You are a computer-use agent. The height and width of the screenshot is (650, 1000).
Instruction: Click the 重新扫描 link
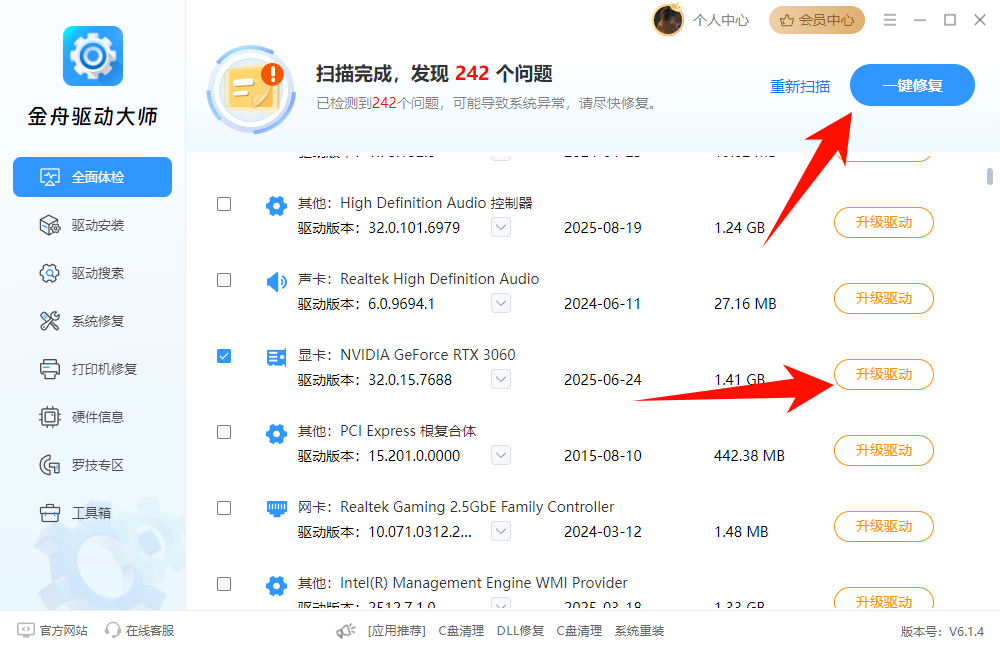click(800, 86)
